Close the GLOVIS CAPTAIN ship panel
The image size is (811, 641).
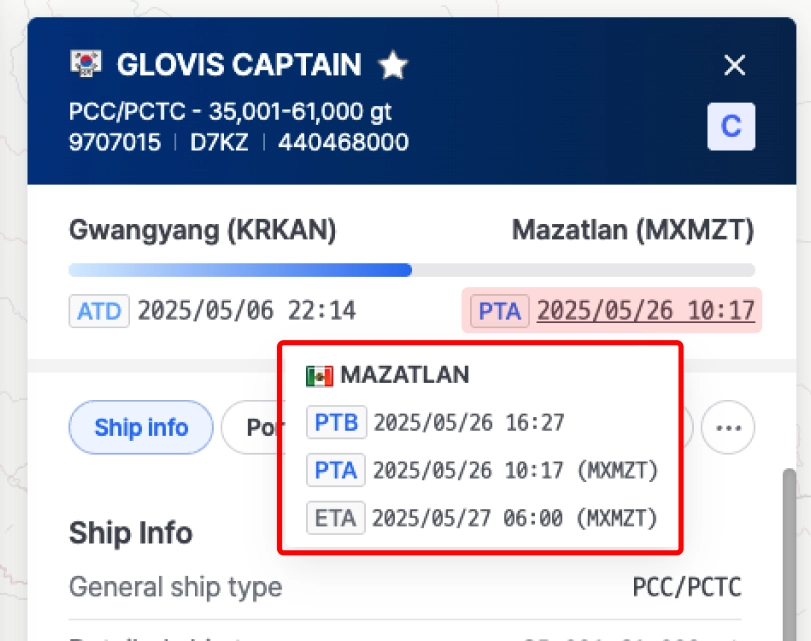click(x=735, y=66)
